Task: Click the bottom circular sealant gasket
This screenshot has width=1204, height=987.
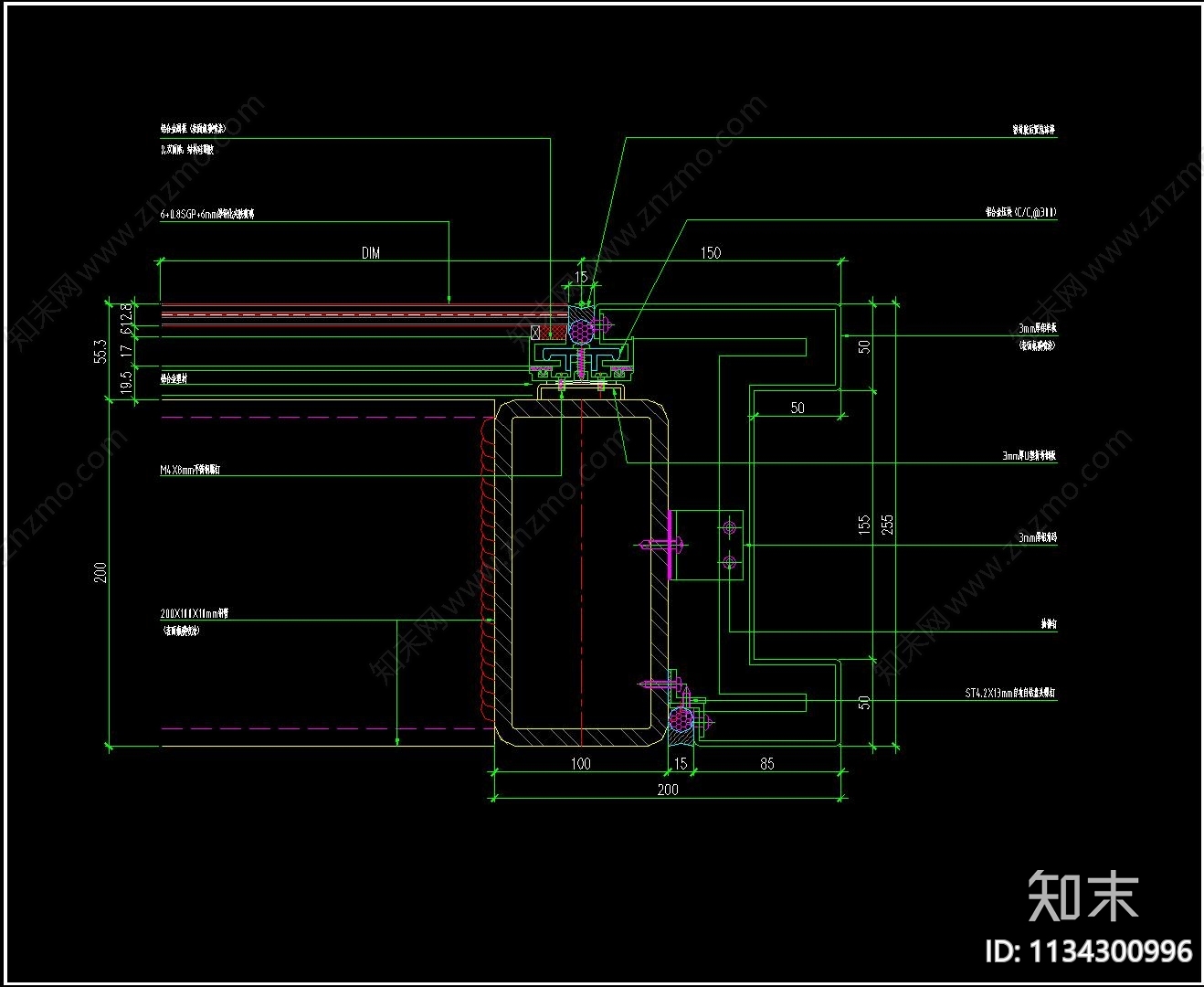Action: (681, 720)
